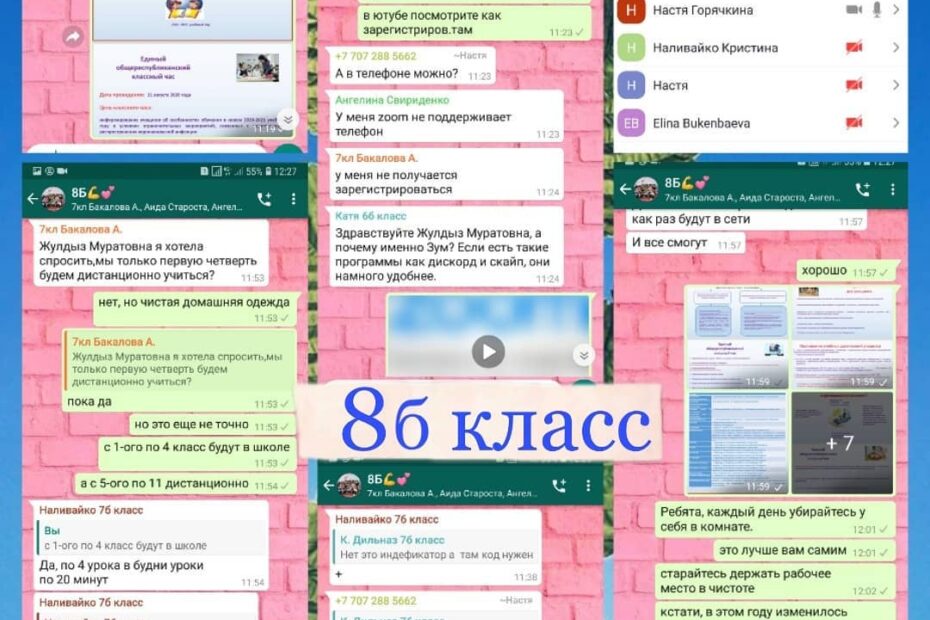
Task: Tap sender name "Ангелина Свириденко"
Action: point(392,100)
